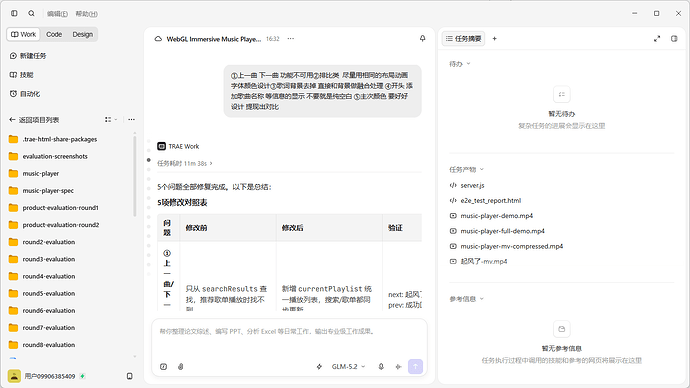
Task: Open the music-player folder
Action: pyautogui.click(x=40, y=173)
